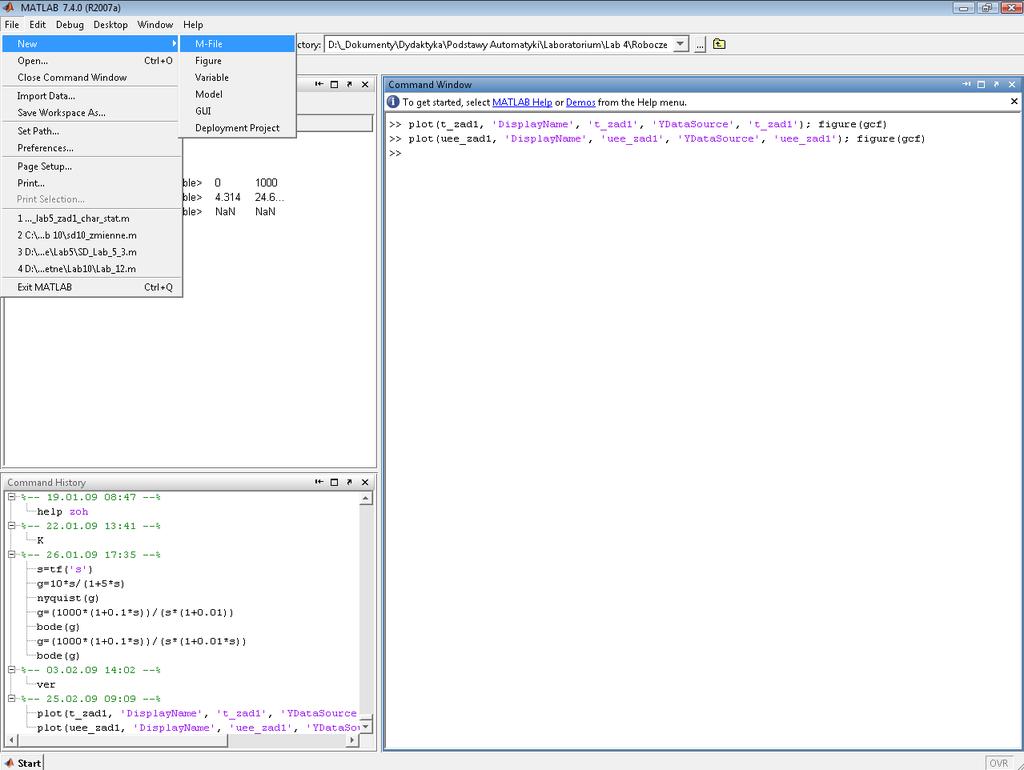Image resolution: width=1024 pixels, height=770 pixels.
Task: Click the Command History scroll down arrow
Action: tap(366, 726)
